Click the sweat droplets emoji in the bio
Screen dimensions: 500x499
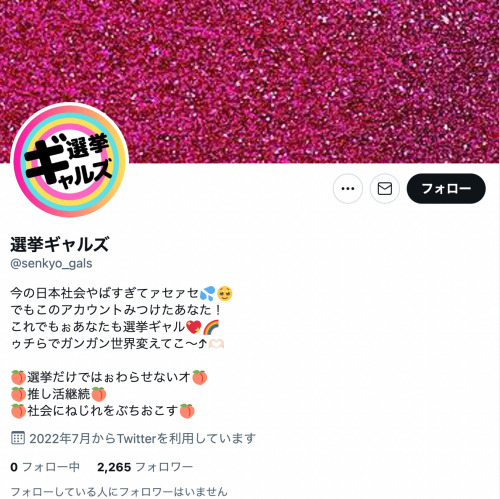coord(207,293)
